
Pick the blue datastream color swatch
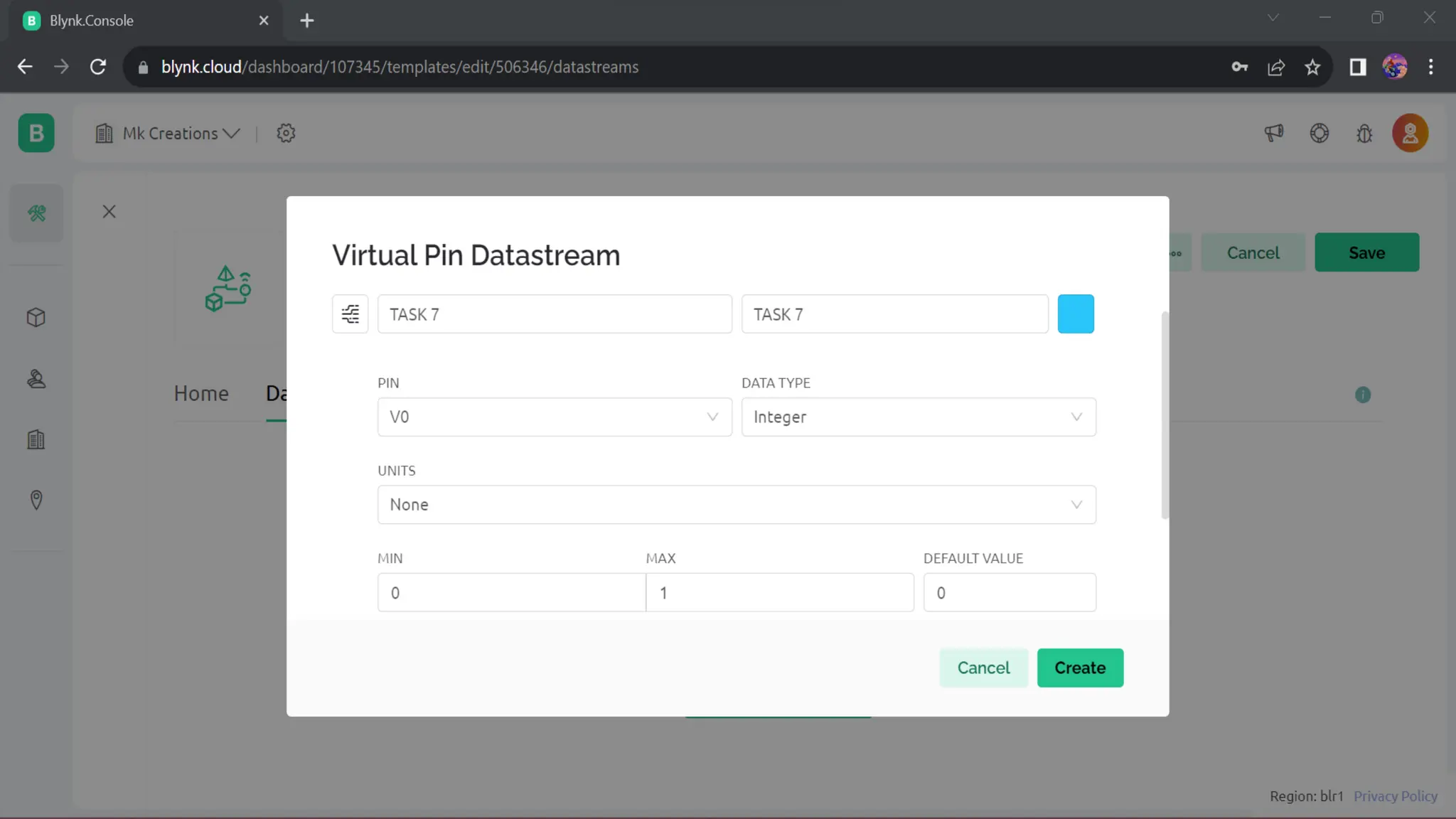click(x=1075, y=314)
